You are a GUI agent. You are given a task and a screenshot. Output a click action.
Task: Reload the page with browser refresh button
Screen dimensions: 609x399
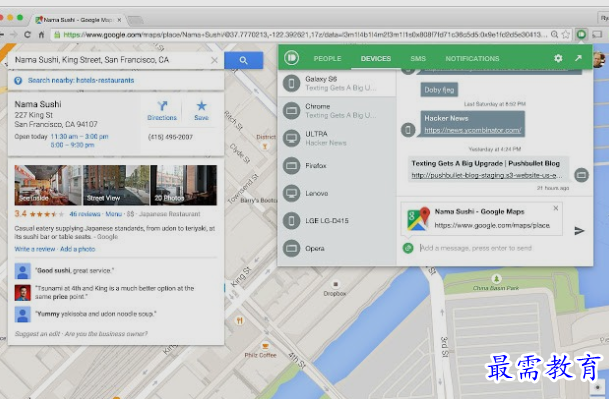click(27, 35)
